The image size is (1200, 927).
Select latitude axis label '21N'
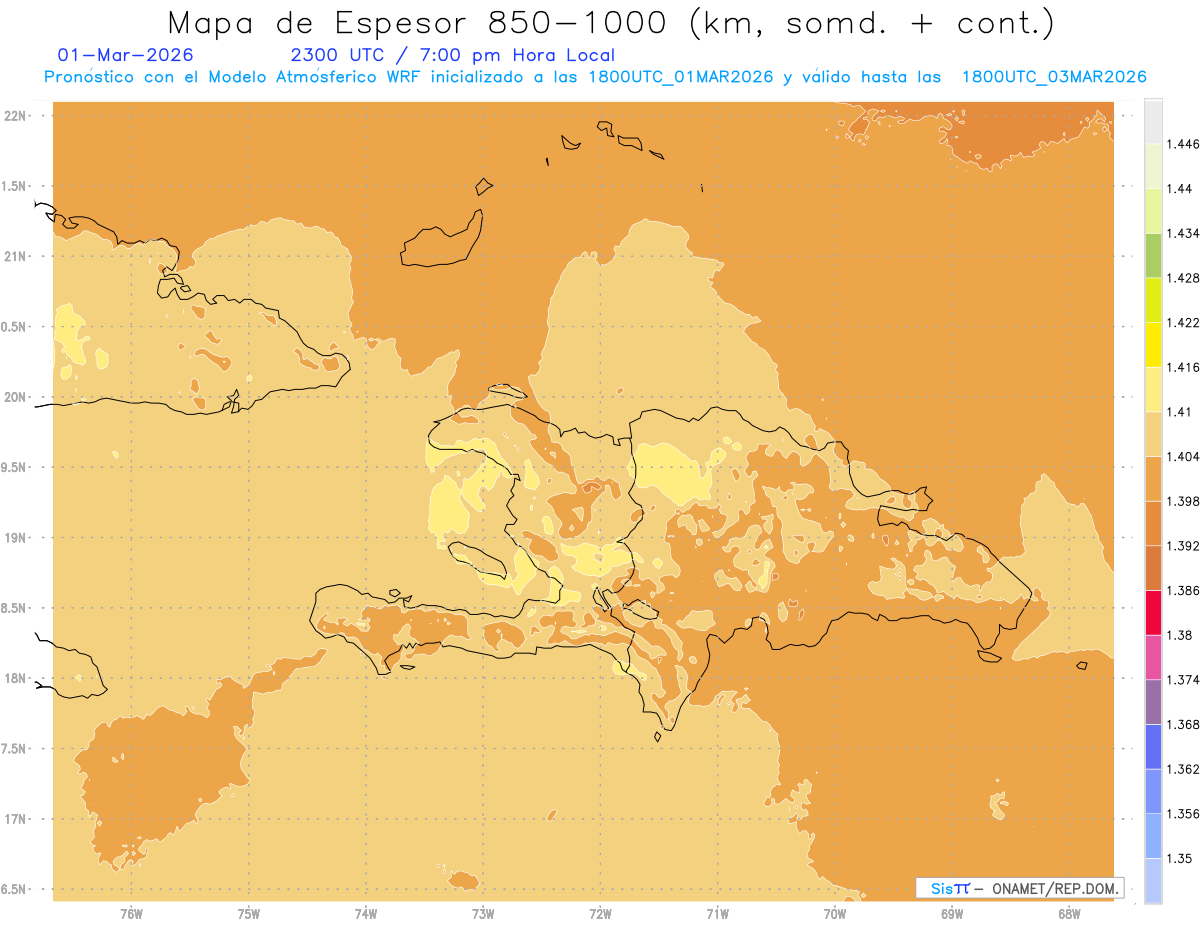tap(17, 256)
